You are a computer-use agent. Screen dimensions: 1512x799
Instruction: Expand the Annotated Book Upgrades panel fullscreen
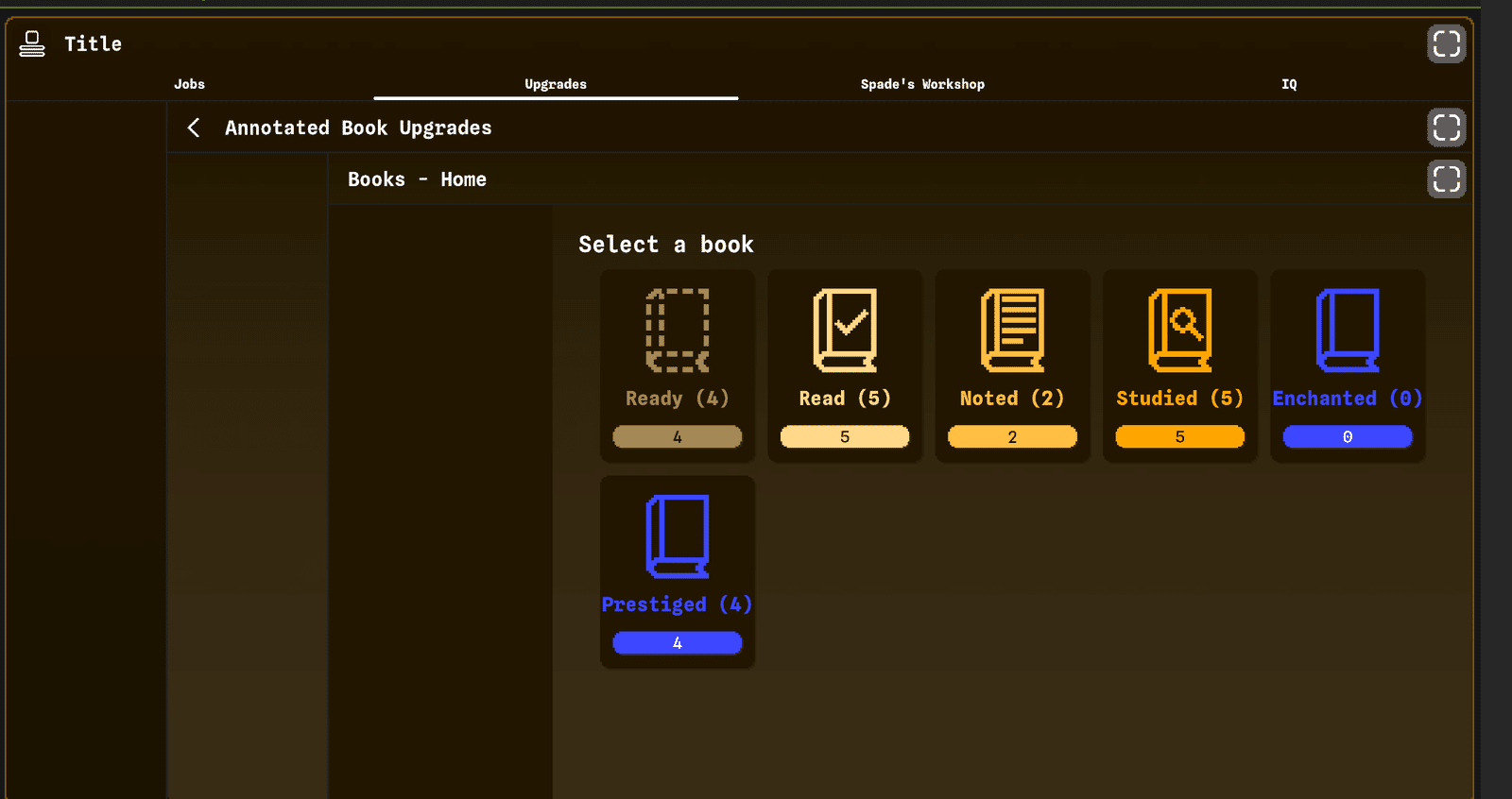click(x=1447, y=127)
